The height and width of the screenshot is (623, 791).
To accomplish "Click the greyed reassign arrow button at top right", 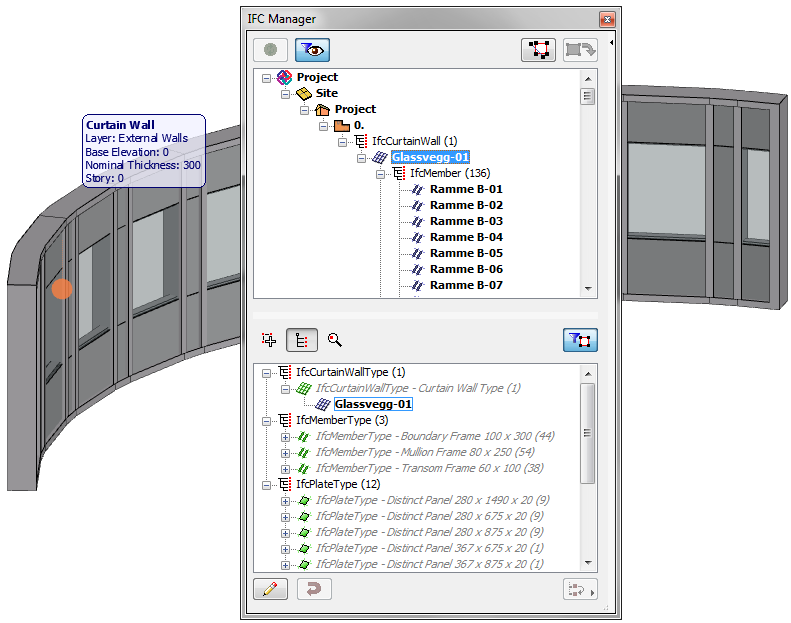I will click(580, 49).
